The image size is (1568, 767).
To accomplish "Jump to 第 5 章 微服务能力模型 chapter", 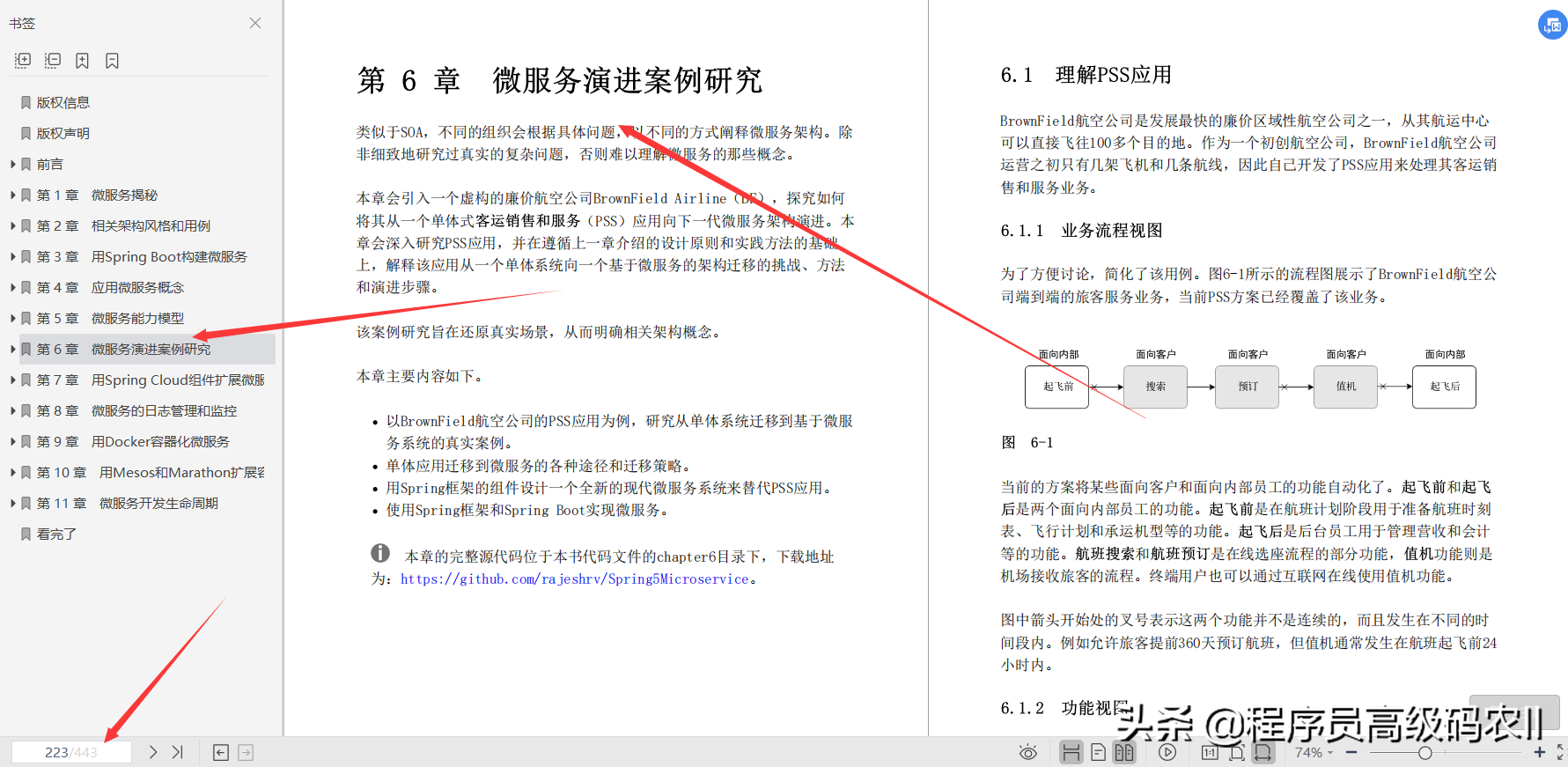I will point(110,318).
